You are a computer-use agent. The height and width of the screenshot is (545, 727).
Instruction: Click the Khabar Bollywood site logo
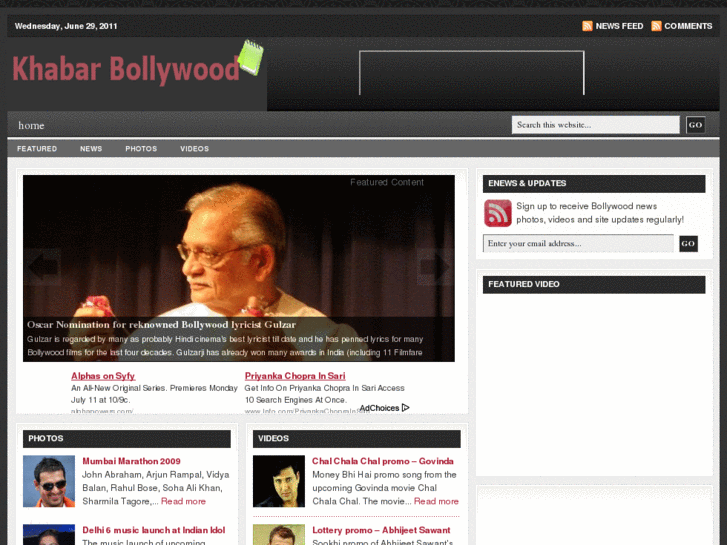coord(126,69)
